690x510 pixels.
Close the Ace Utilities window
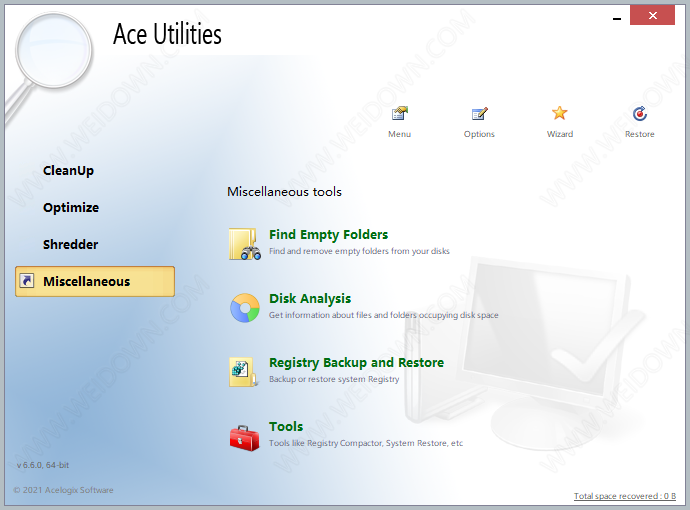pyautogui.click(x=652, y=15)
